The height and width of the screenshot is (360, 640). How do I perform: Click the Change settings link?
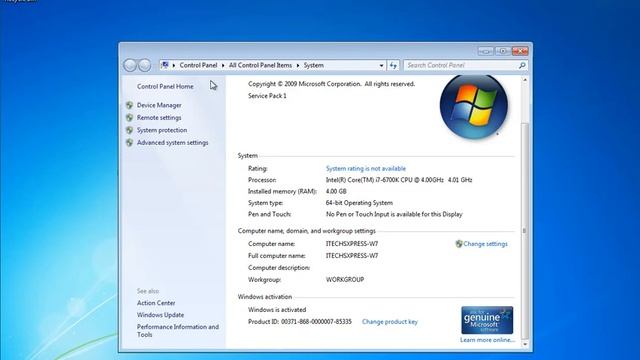coord(485,244)
